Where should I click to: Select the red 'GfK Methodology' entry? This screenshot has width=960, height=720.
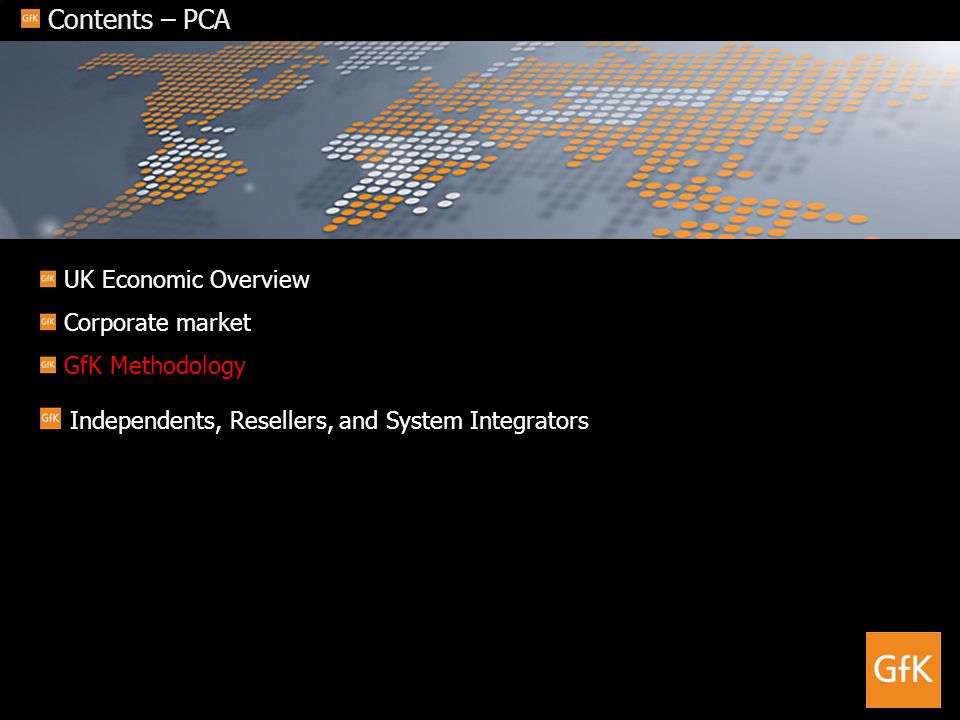coord(154,366)
